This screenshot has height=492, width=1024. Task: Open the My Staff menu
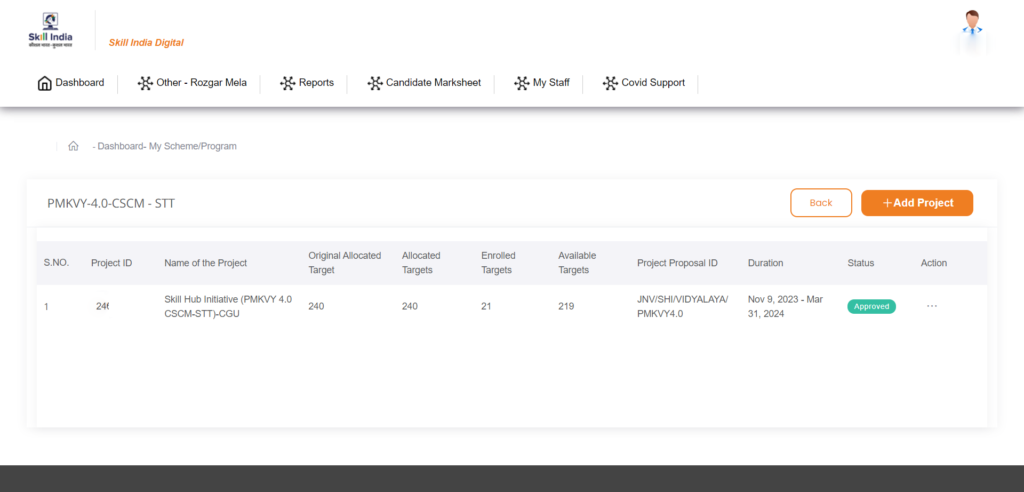click(541, 83)
